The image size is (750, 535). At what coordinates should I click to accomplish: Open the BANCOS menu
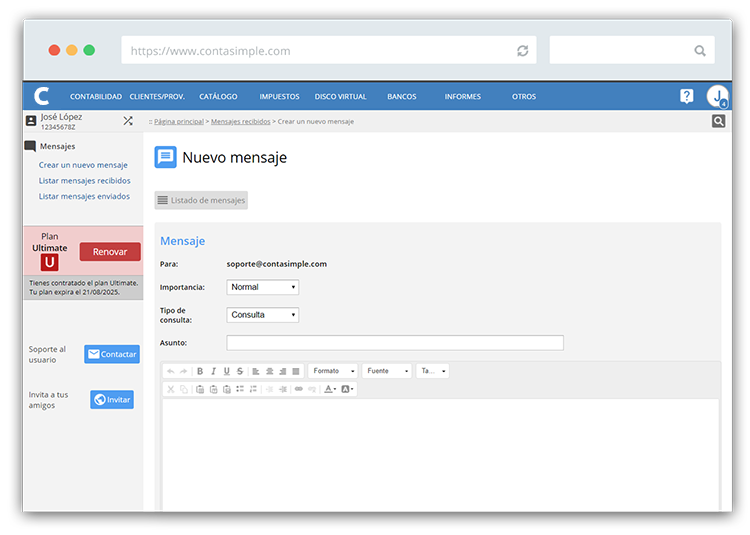click(402, 97)
